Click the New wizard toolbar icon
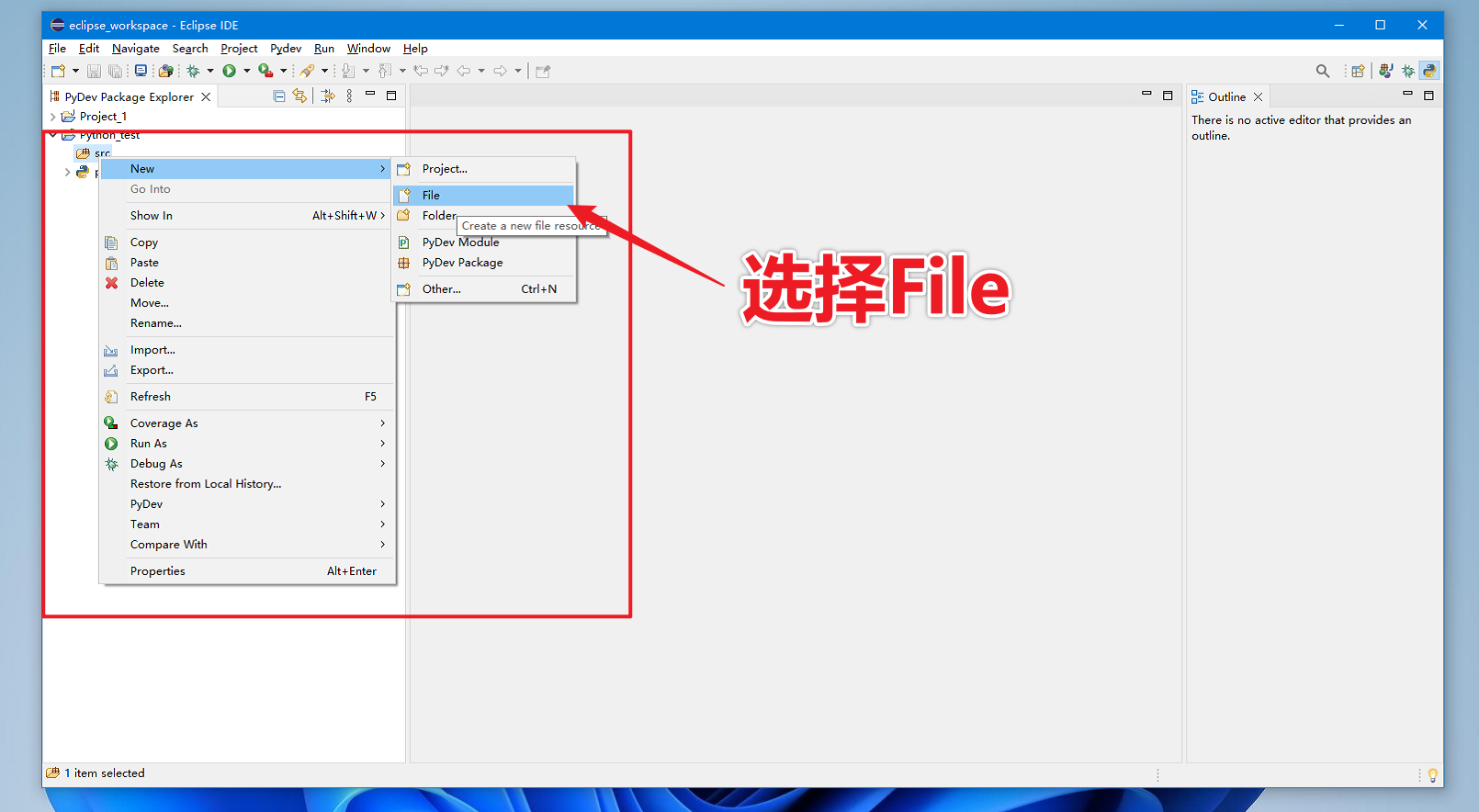The height and width of the screenshot is (812, 1479). (59, 71)
